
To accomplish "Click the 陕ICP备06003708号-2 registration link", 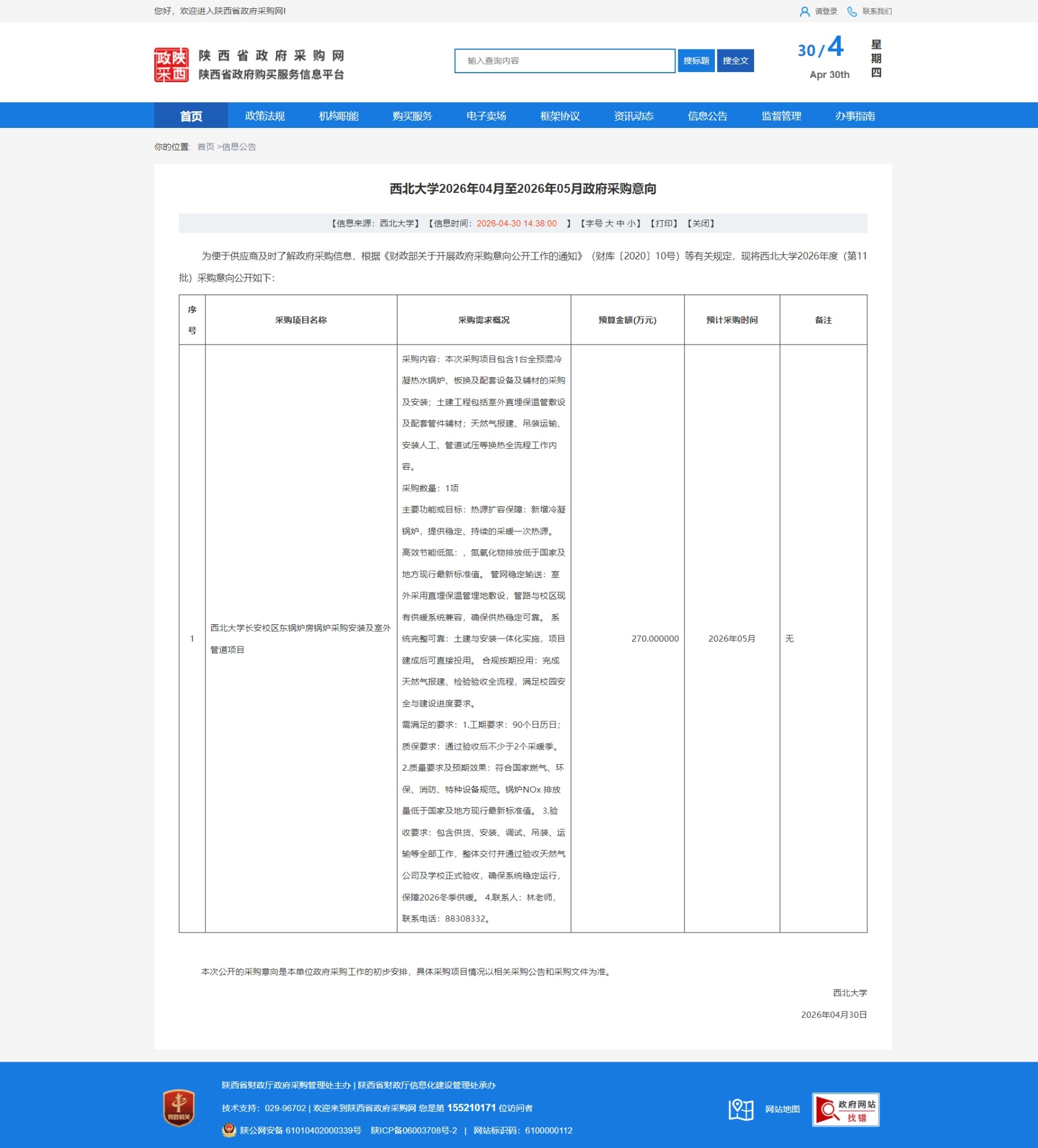I will pyautogui.click(x=414, y=1131).
